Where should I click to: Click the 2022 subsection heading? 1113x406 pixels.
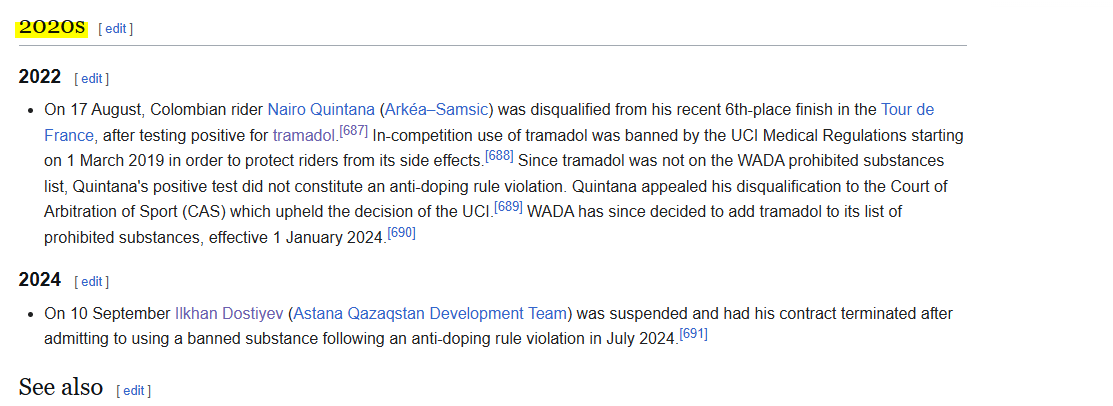tap(40, 77)
